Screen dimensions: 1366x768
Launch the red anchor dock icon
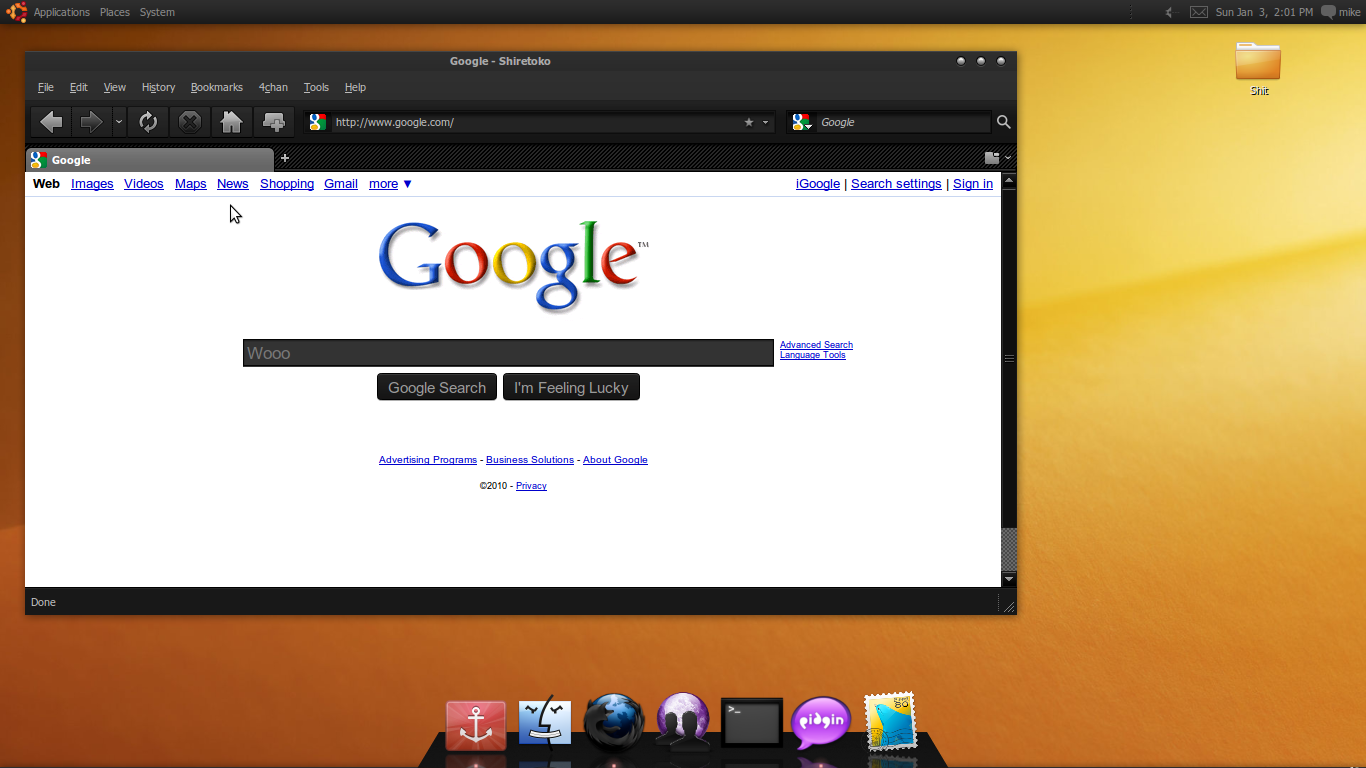click(476, 726)
